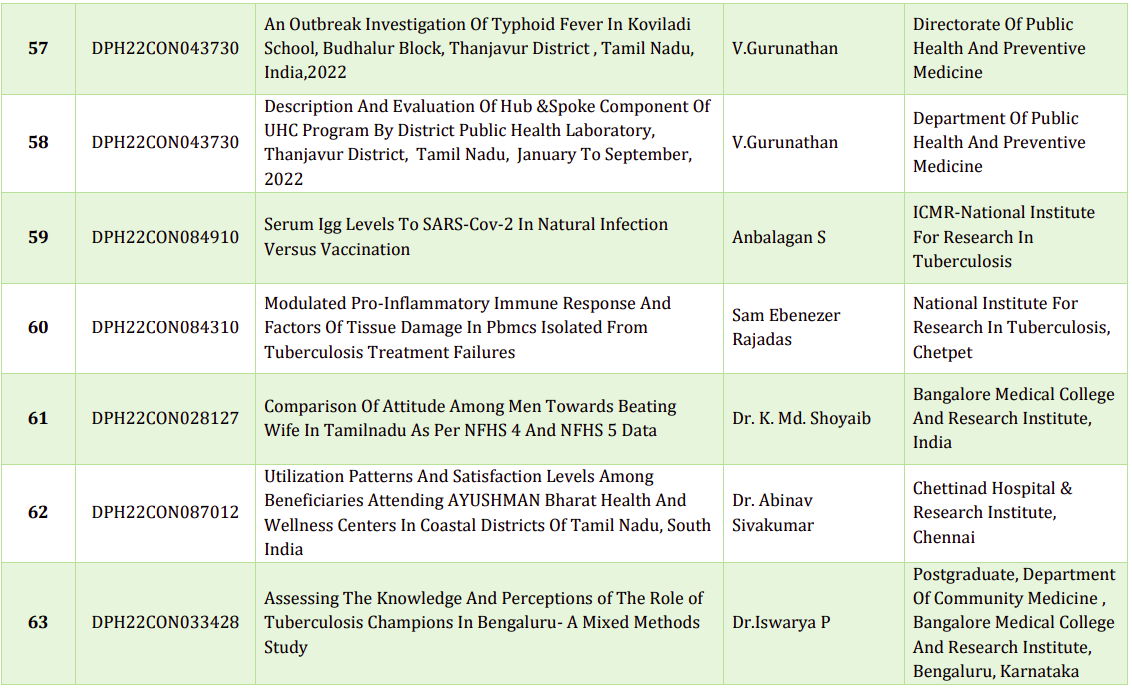Select the Tuberculosis Champions In Bengaluru title
This screenshot has height=689, width=1132.
tap(483, 622)
